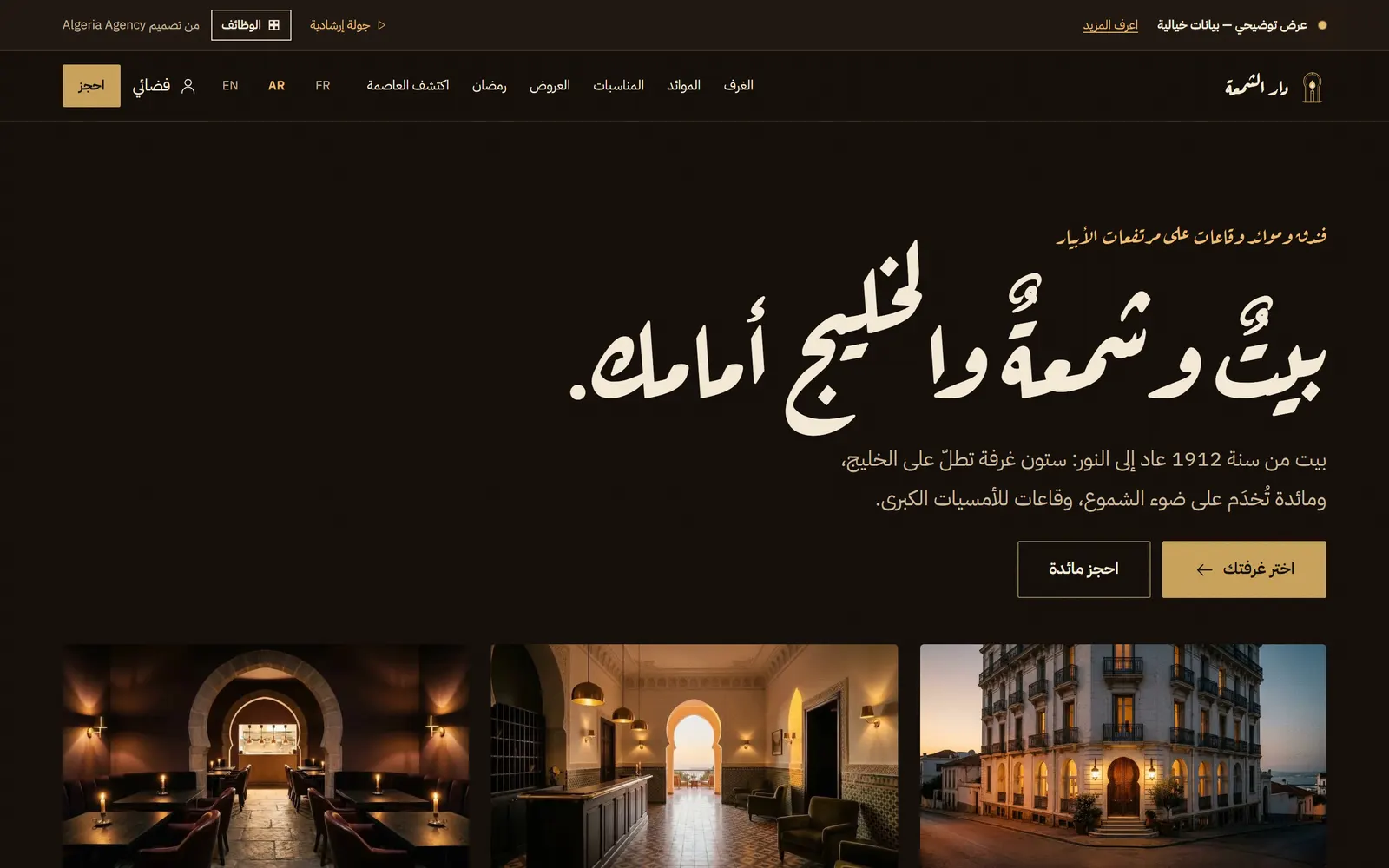
Task: Click the play triangle icon of جولة إرشادية
Action: click(x=381, y=25)
